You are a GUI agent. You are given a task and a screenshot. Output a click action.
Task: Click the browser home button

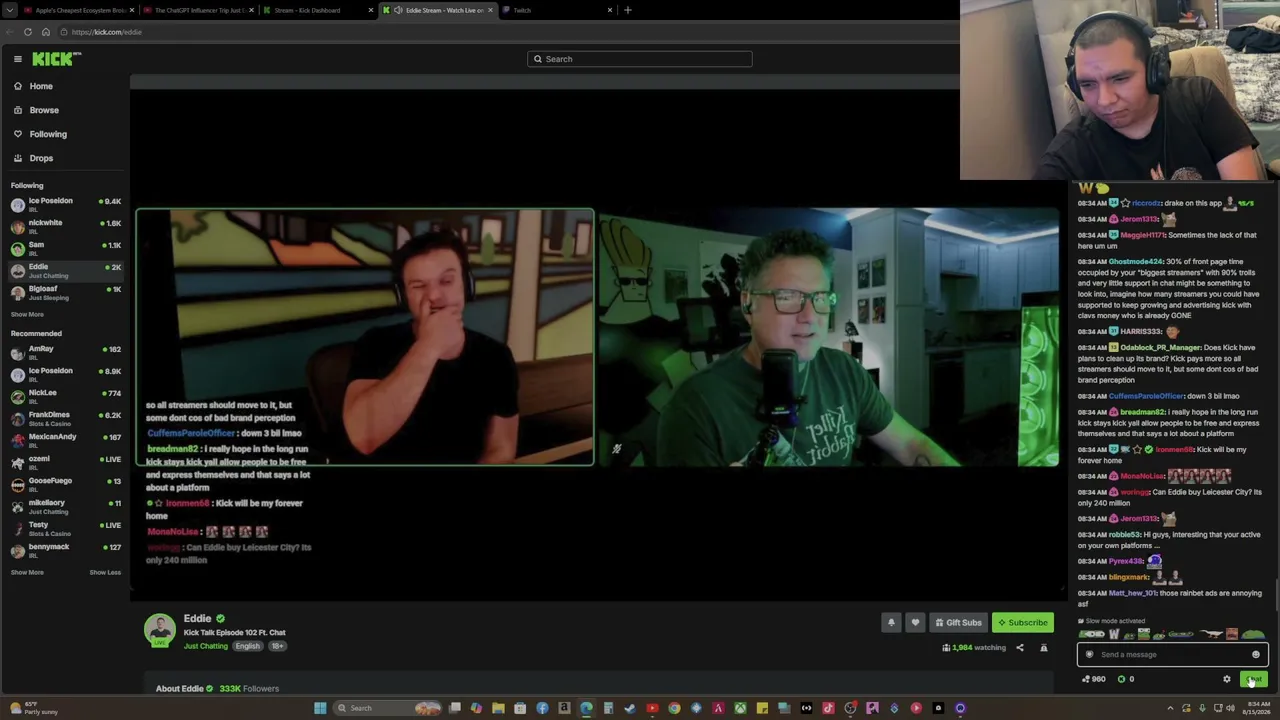click(46, 32)
